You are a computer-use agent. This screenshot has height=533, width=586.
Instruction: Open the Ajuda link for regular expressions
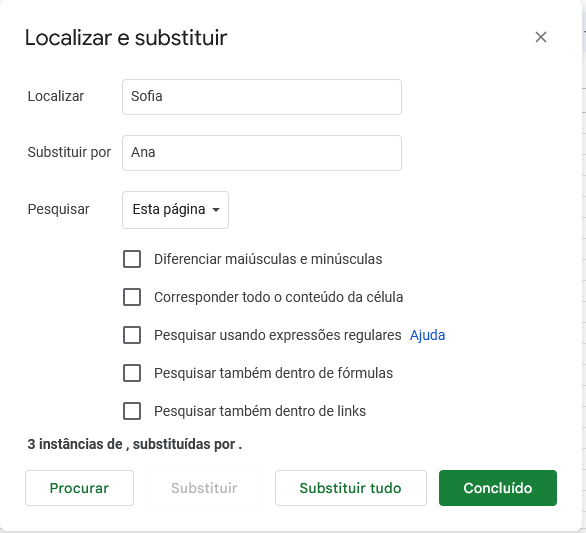point(427,335)
